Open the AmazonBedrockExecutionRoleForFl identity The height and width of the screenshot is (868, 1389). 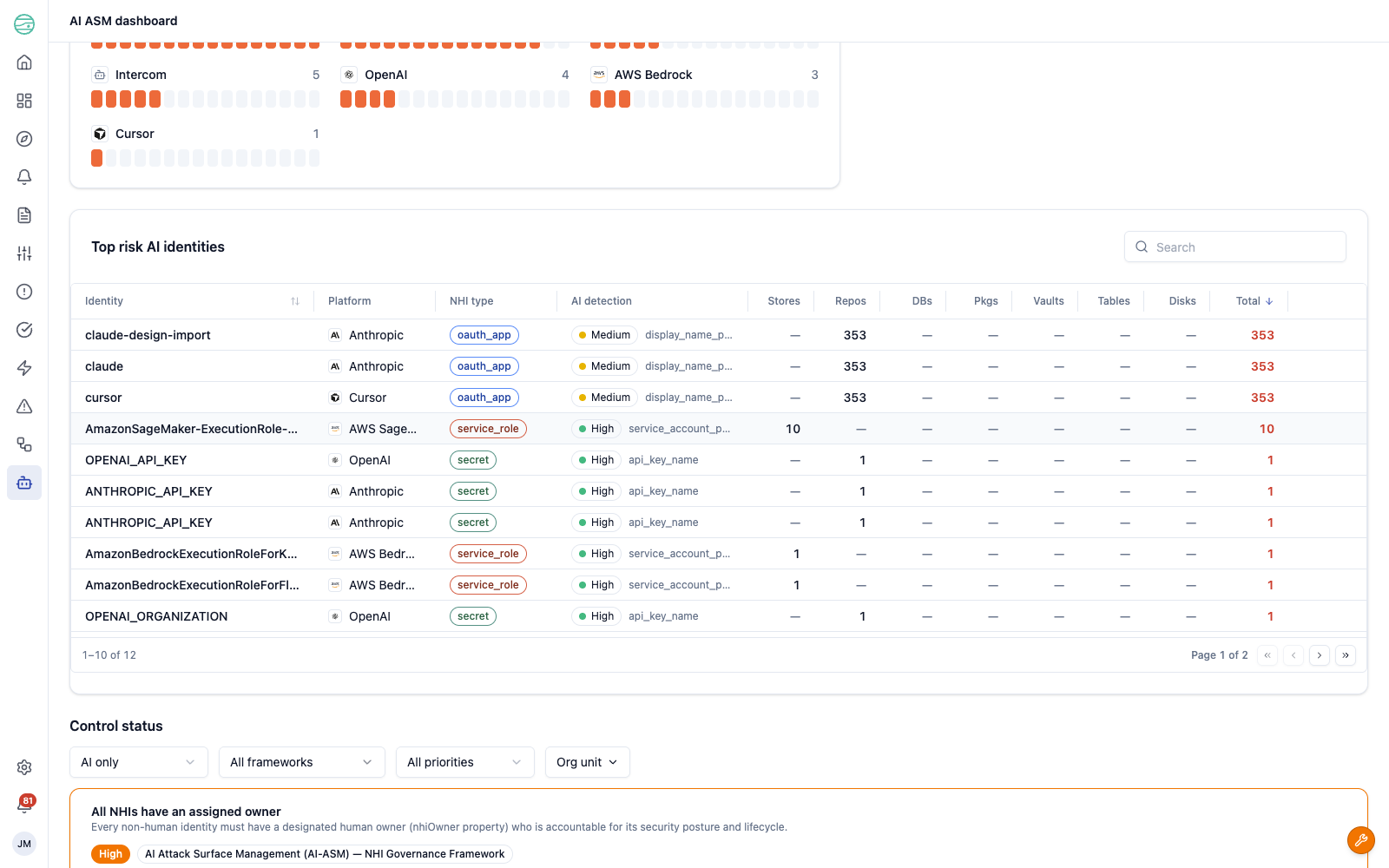click(x=192, y=585)
